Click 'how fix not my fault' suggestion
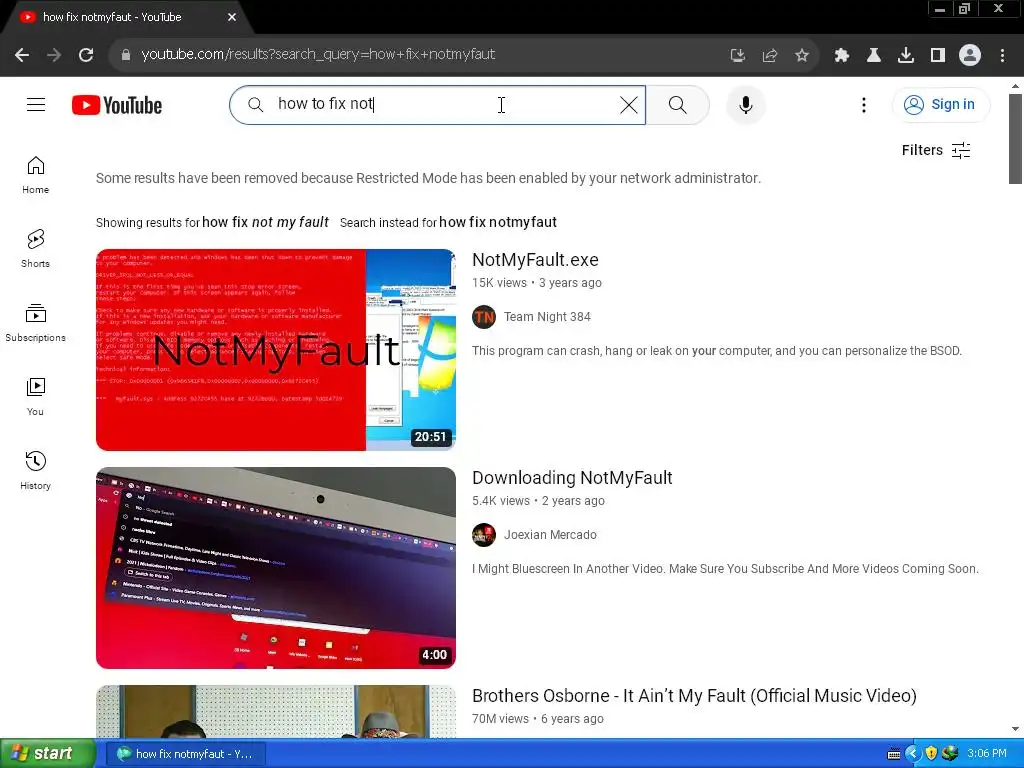Viewport: 1024px width, 768px height. (x=265, y=222)
